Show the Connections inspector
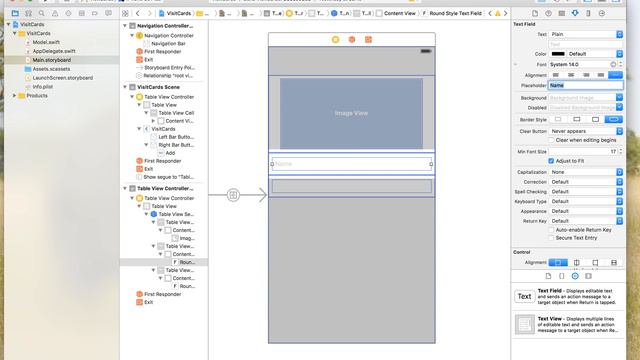 602,13
